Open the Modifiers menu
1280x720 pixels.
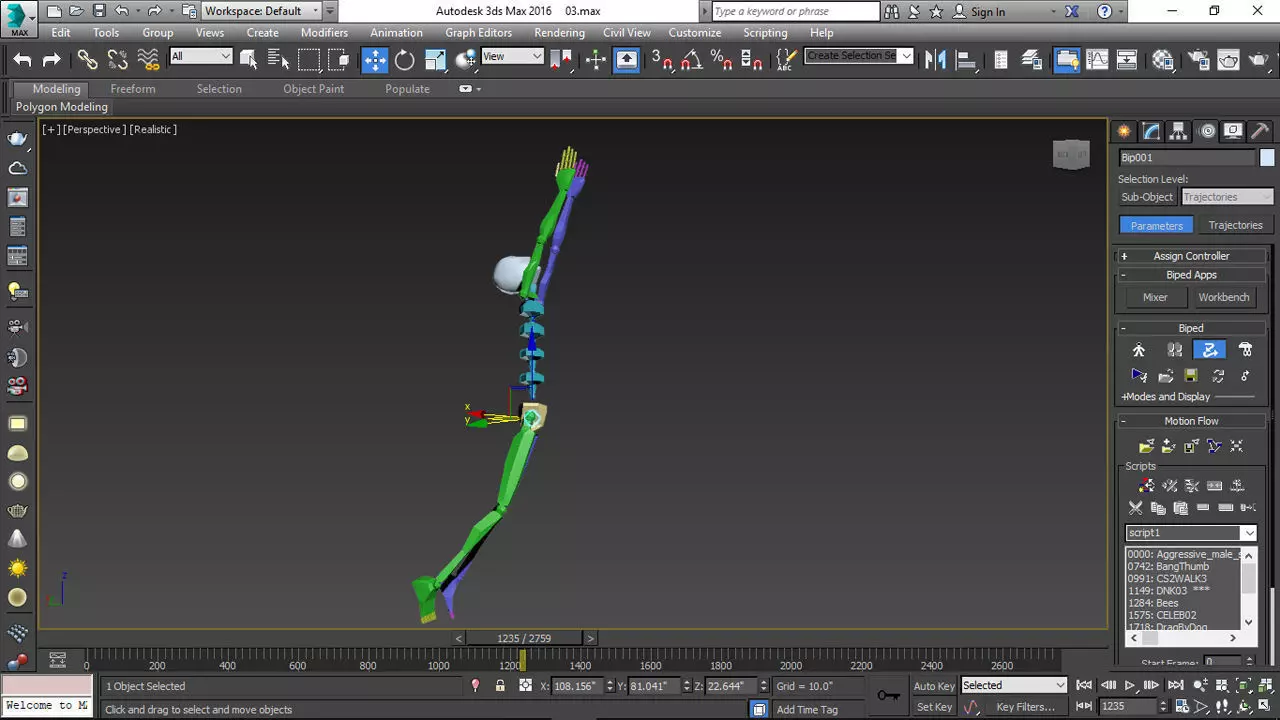click(x=324, y=33)
